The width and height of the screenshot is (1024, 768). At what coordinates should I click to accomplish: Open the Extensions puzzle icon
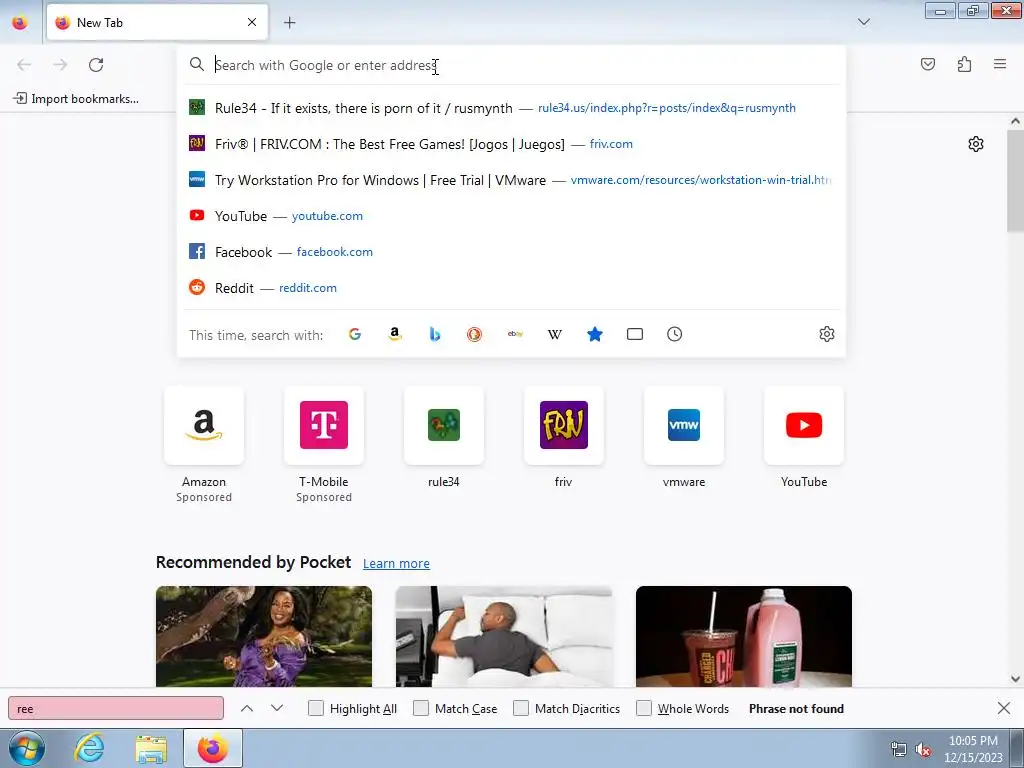coord(964,64)
